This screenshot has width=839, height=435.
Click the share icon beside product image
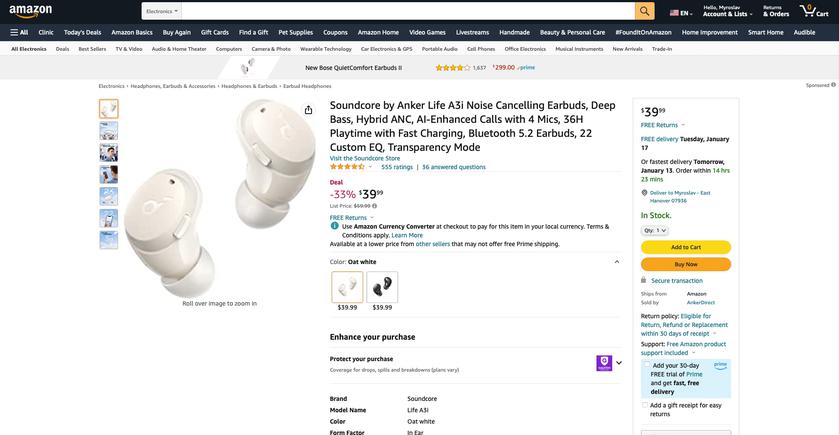(x=308, y=110)
